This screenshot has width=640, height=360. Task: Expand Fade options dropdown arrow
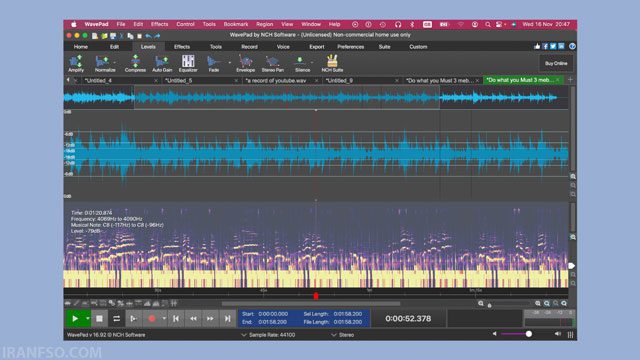pos(229,62)
